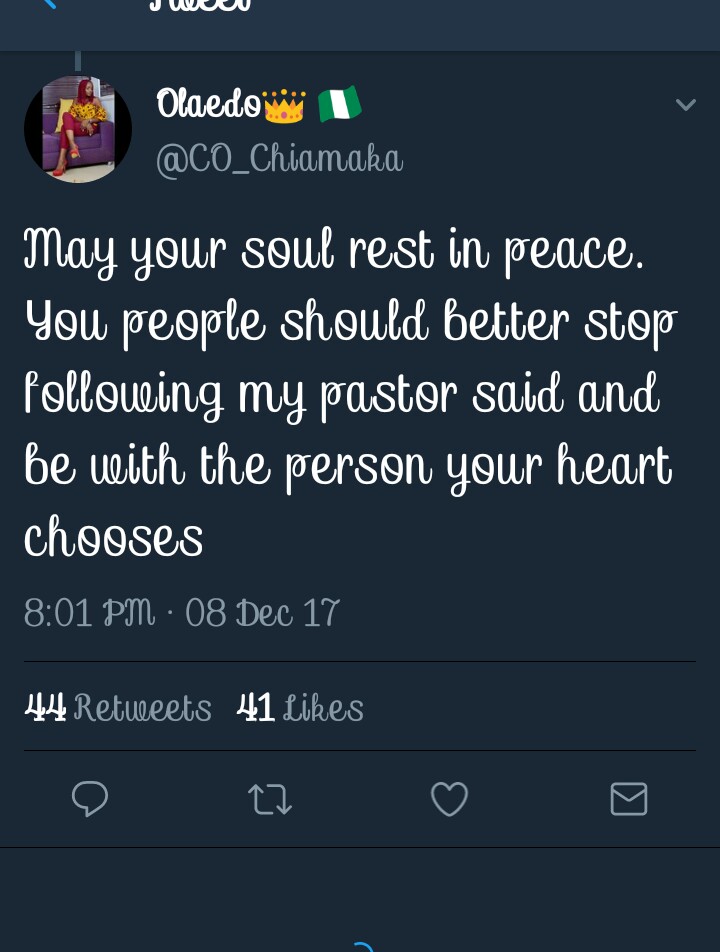Like the tweet with the heart icon
The image size is (720, 952).
point(449,799)
